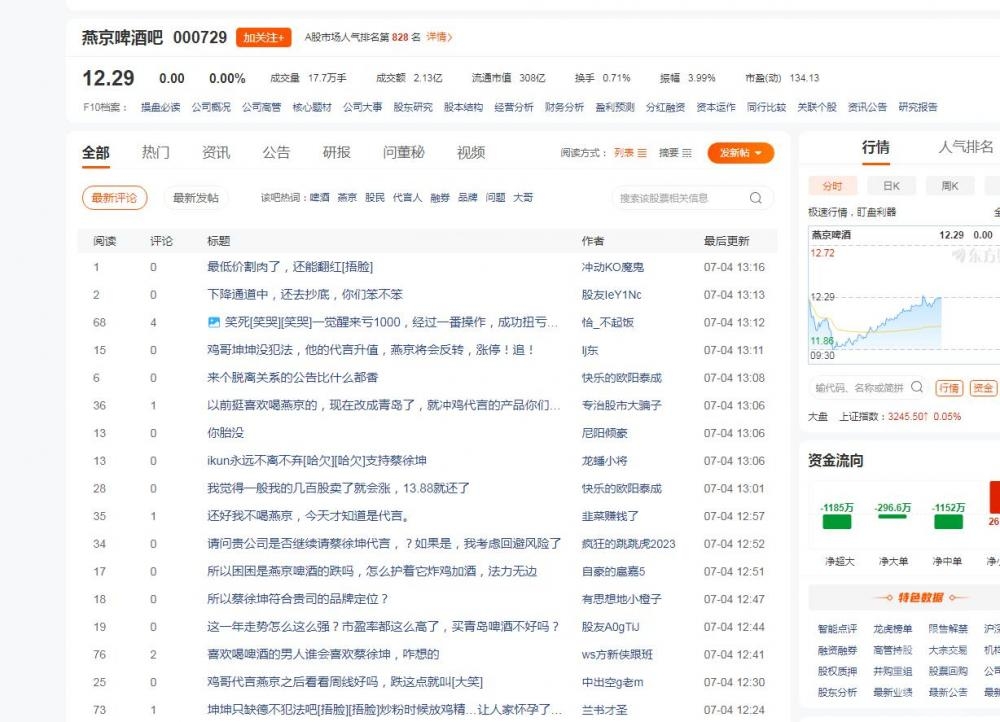Click the 净超大 green fund flow bar
Screen dimensions: 1000x722
click(837, 522)
